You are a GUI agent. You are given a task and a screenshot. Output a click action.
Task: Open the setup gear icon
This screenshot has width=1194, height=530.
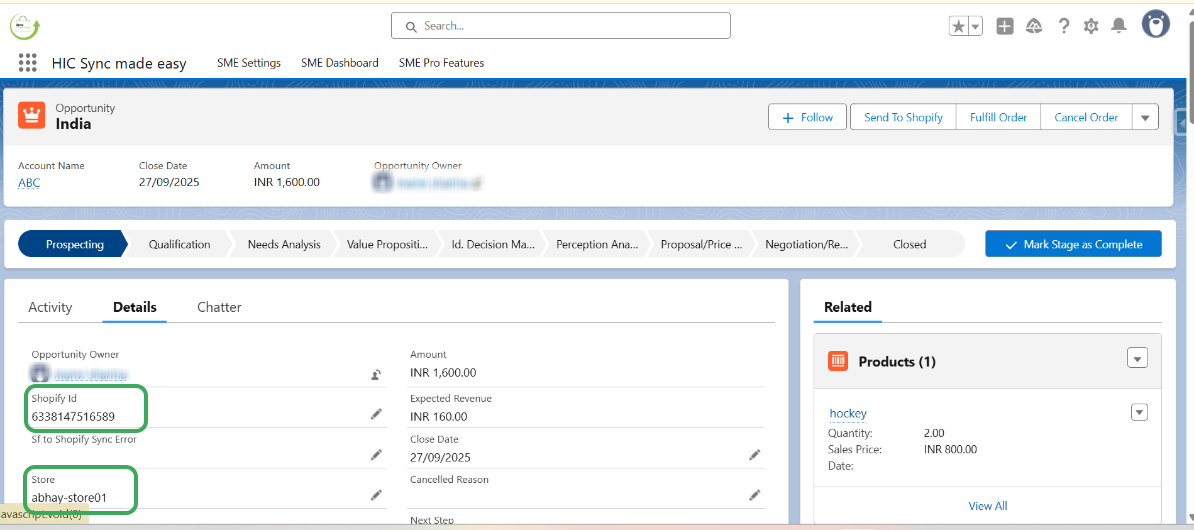[1091, 26]
